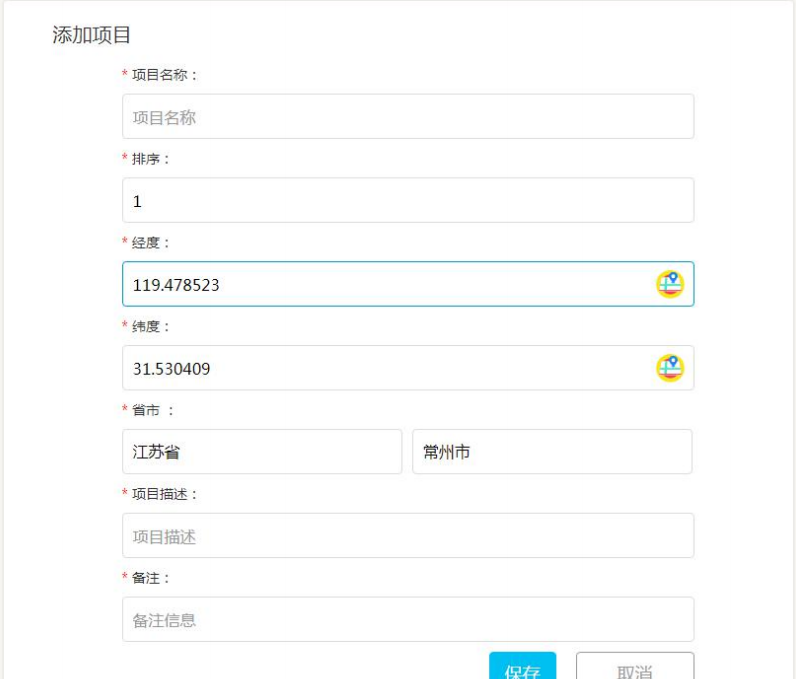Click the 项目名称 text input
796x679 pixels.
(x=407, y=117)
